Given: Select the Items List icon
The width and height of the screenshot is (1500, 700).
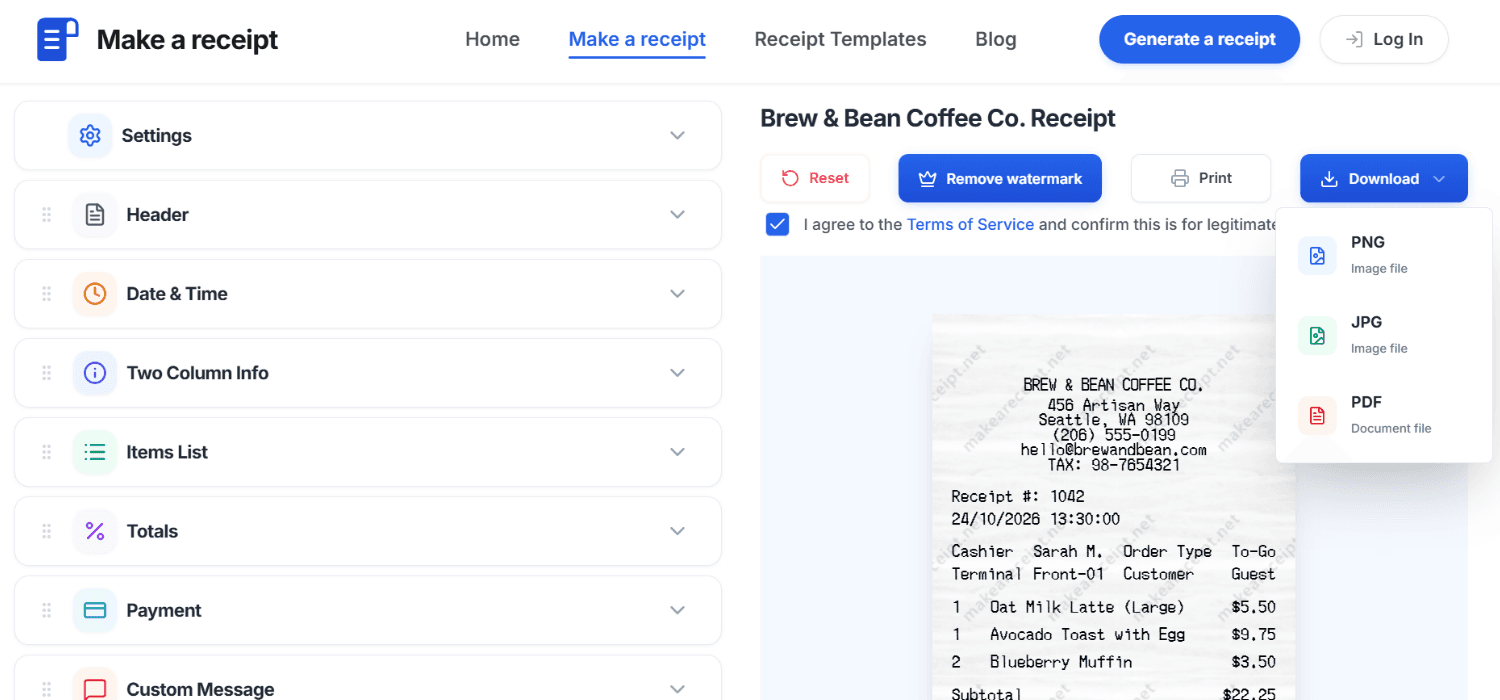Looking at the screenshot, I should click(94, 452).
